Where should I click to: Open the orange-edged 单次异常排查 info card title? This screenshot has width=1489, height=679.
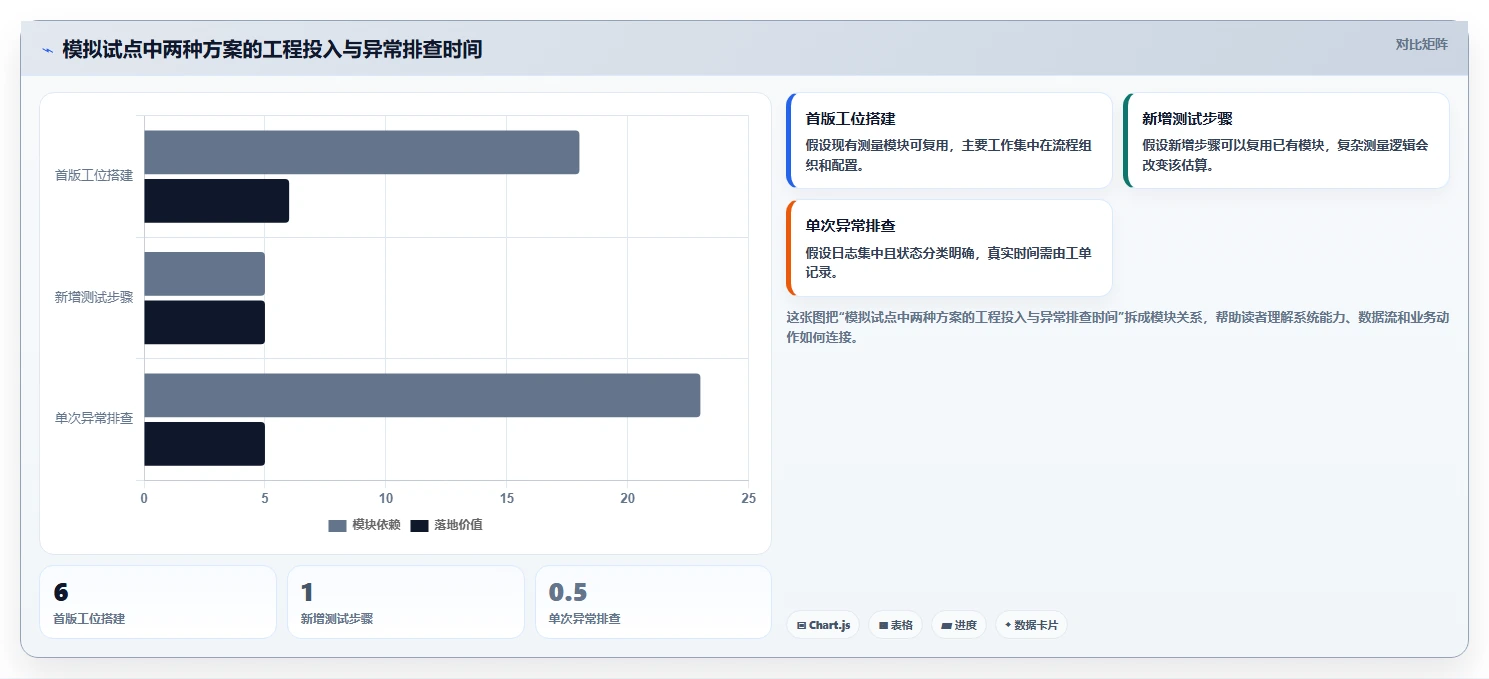click(x=850, y=226)
